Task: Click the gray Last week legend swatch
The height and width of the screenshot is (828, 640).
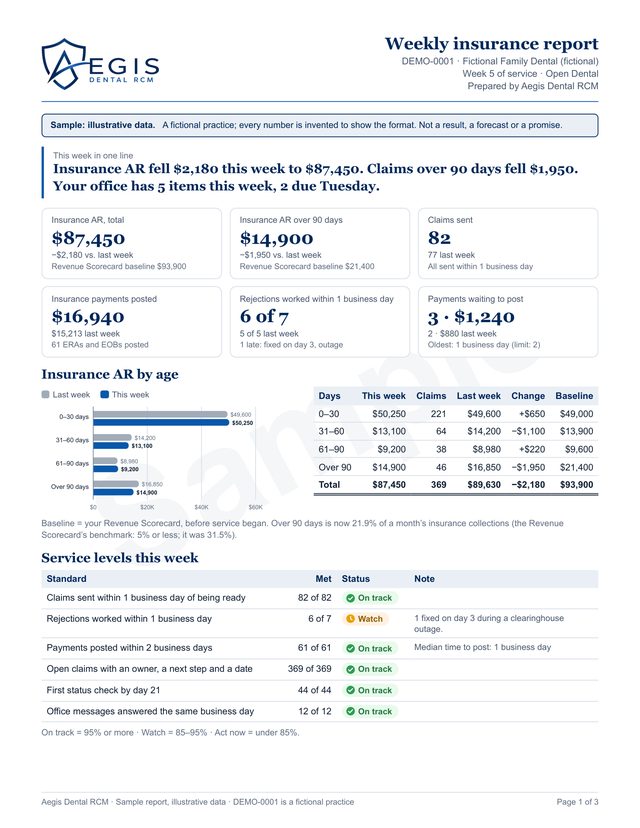Action: pos(45,394)
